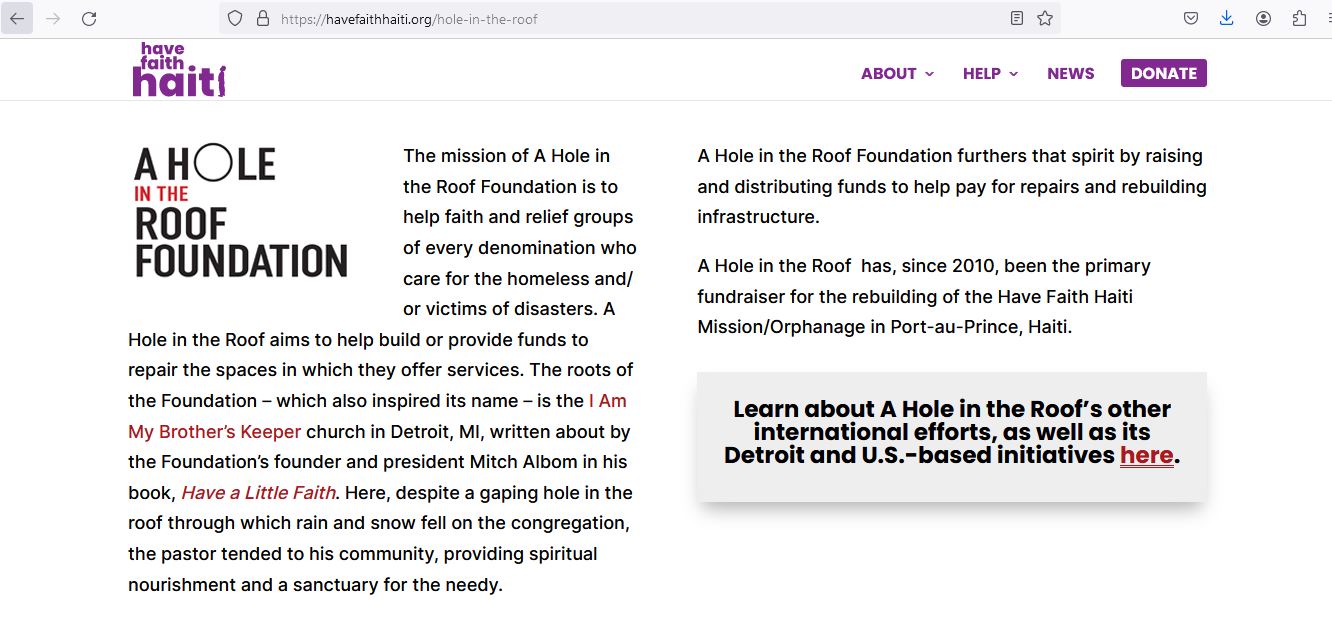Click the browser forward arrow
Image resolution: width=1332 pixels, height=639 pixels.
(53, 18)
